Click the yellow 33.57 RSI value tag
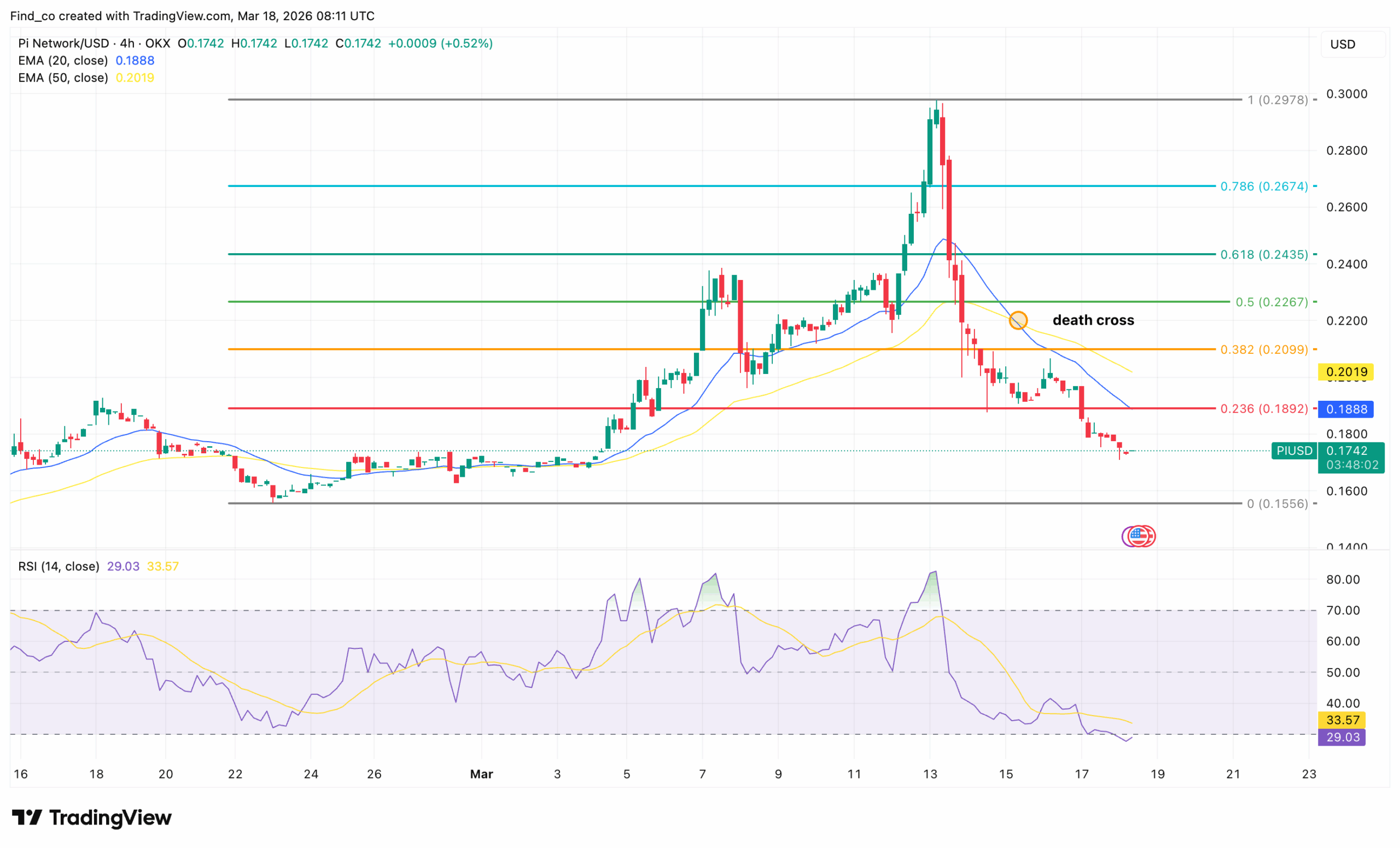 [1342, 720]
